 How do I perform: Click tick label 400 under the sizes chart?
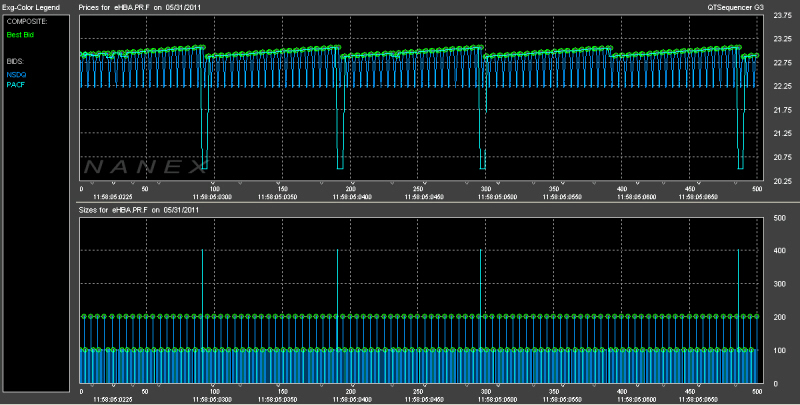622,392
